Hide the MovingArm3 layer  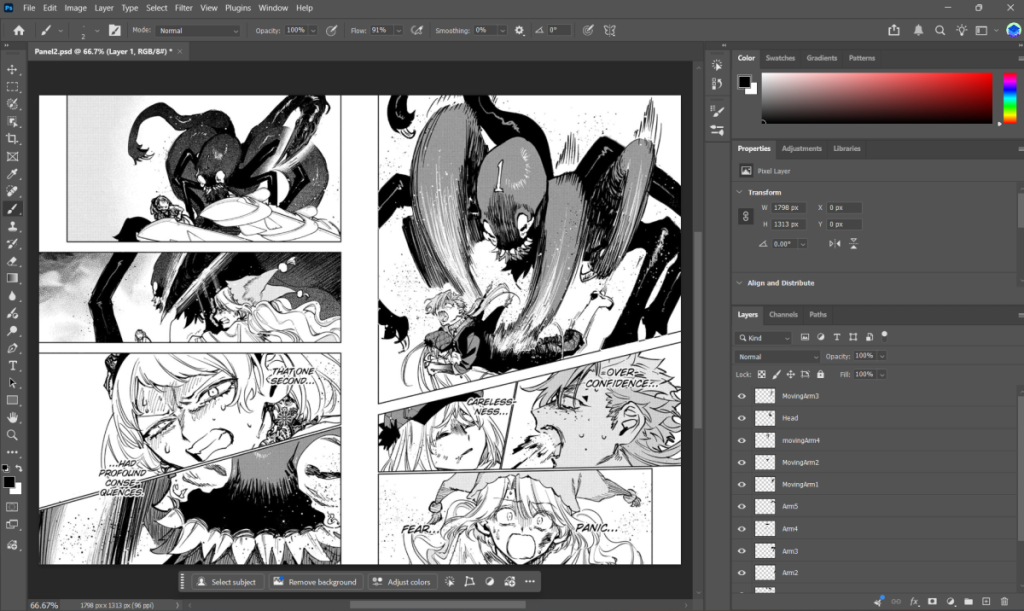click(x=742, y=396)
